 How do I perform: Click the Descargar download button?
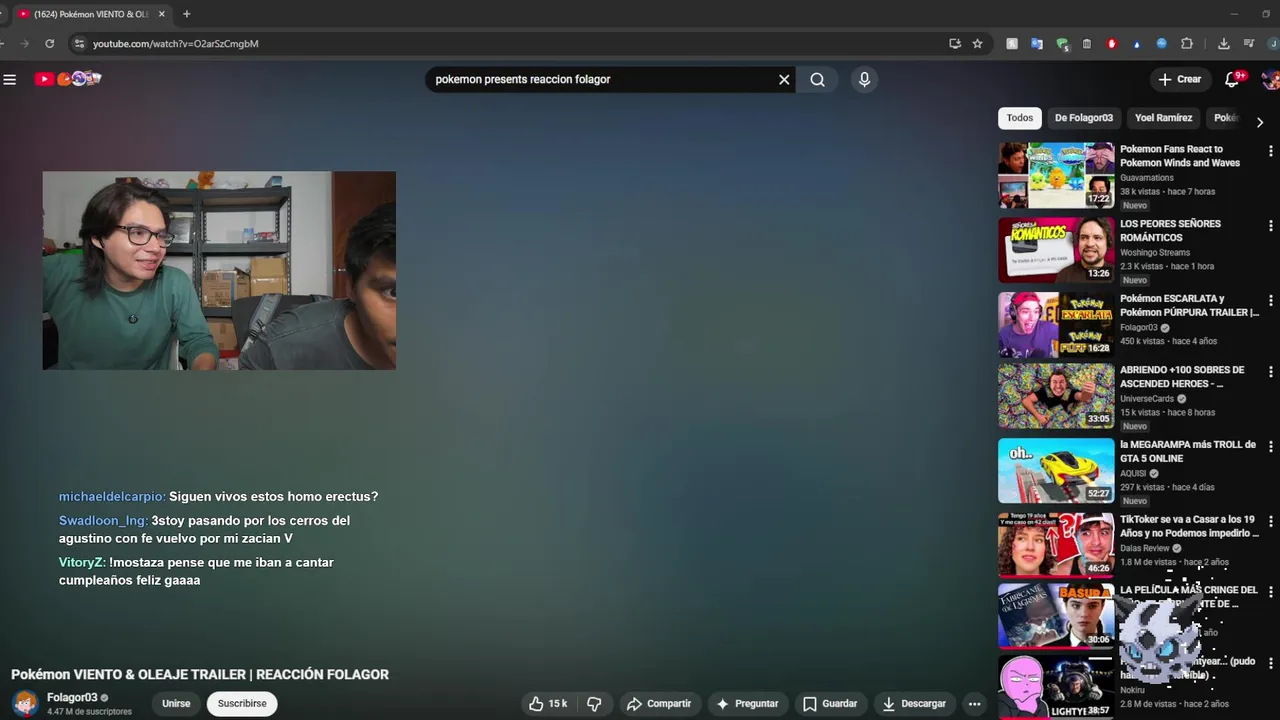pyautogui.click(x=913, y=704)
